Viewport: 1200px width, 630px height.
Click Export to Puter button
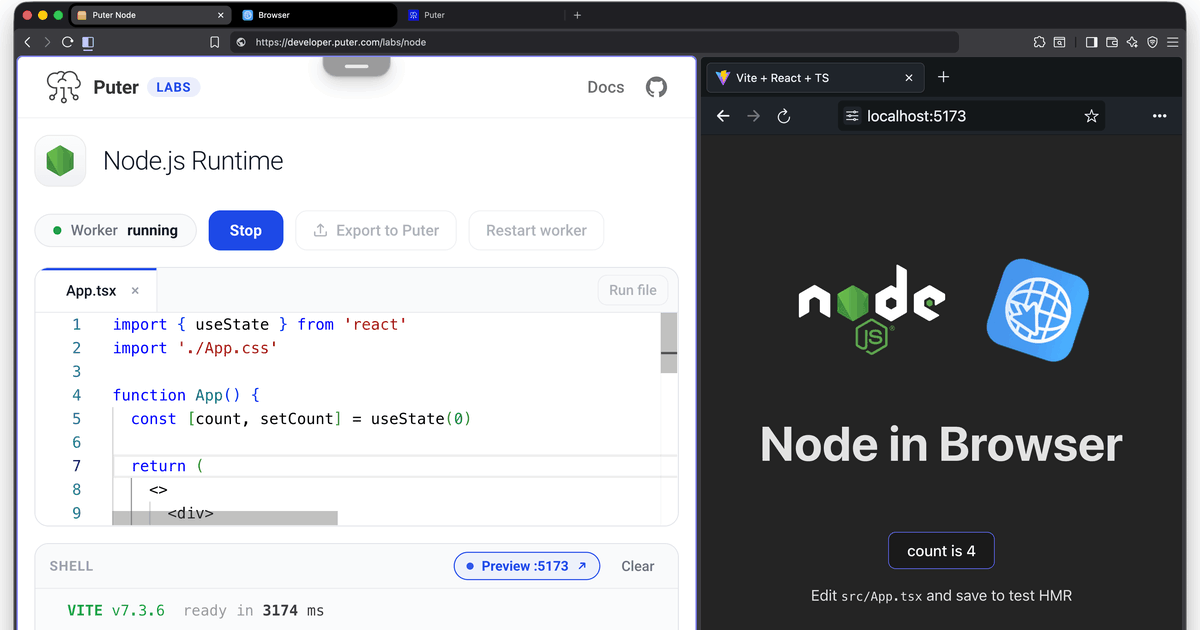coord(376,230)
